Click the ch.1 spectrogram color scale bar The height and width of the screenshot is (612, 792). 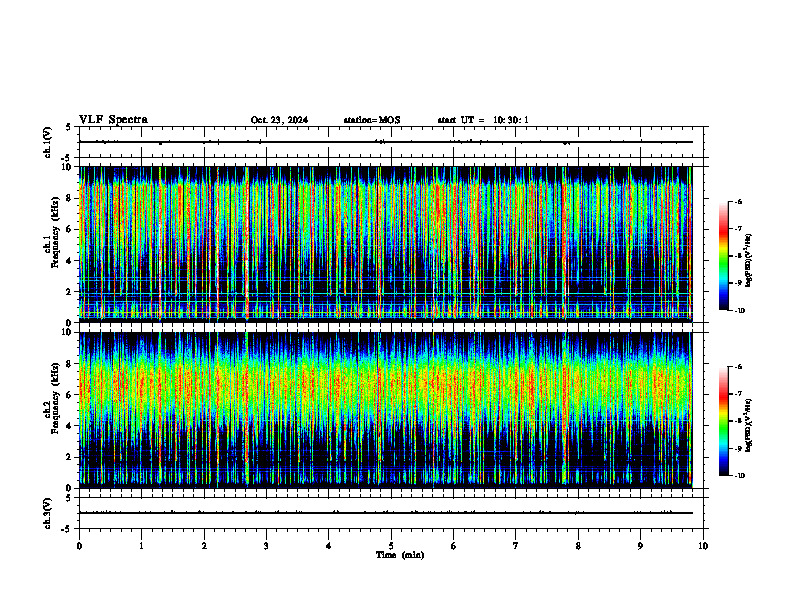723,256
